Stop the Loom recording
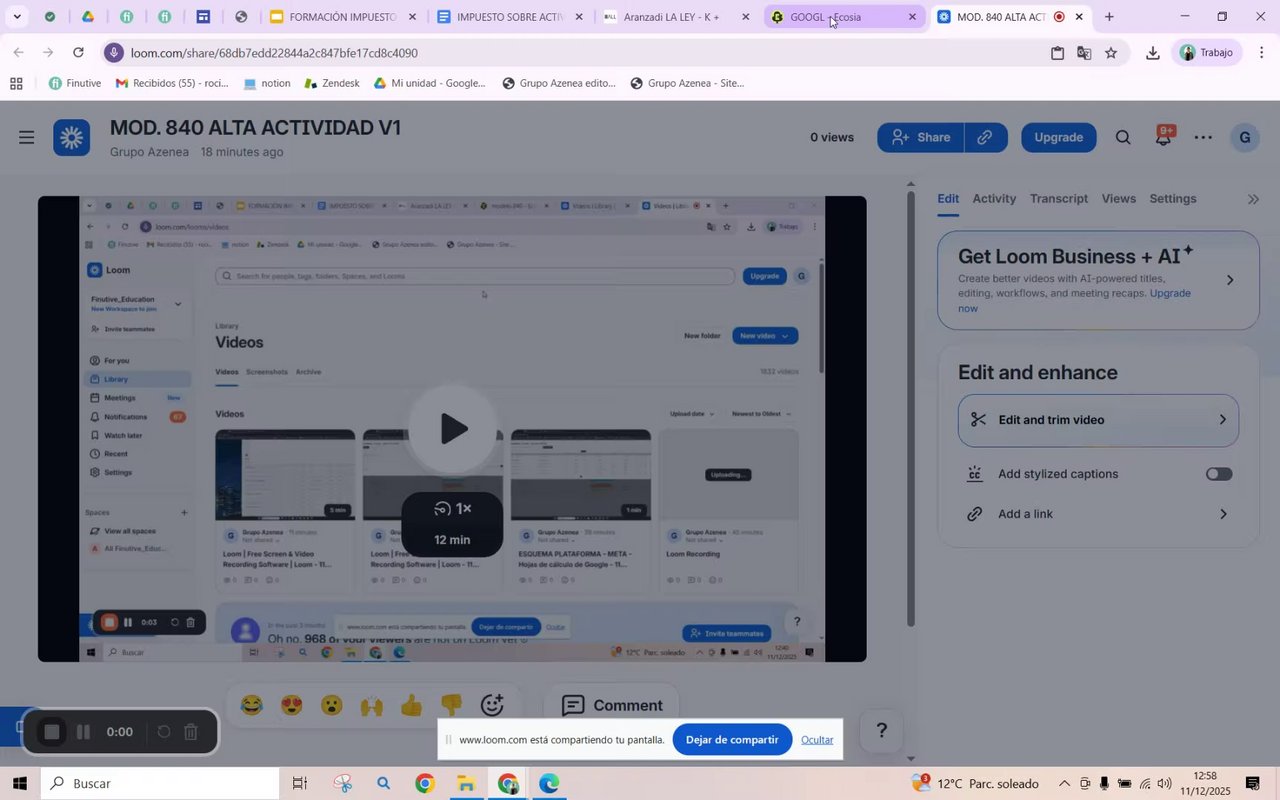This screenshot has width=1280, height=800. tap(52, 732)
